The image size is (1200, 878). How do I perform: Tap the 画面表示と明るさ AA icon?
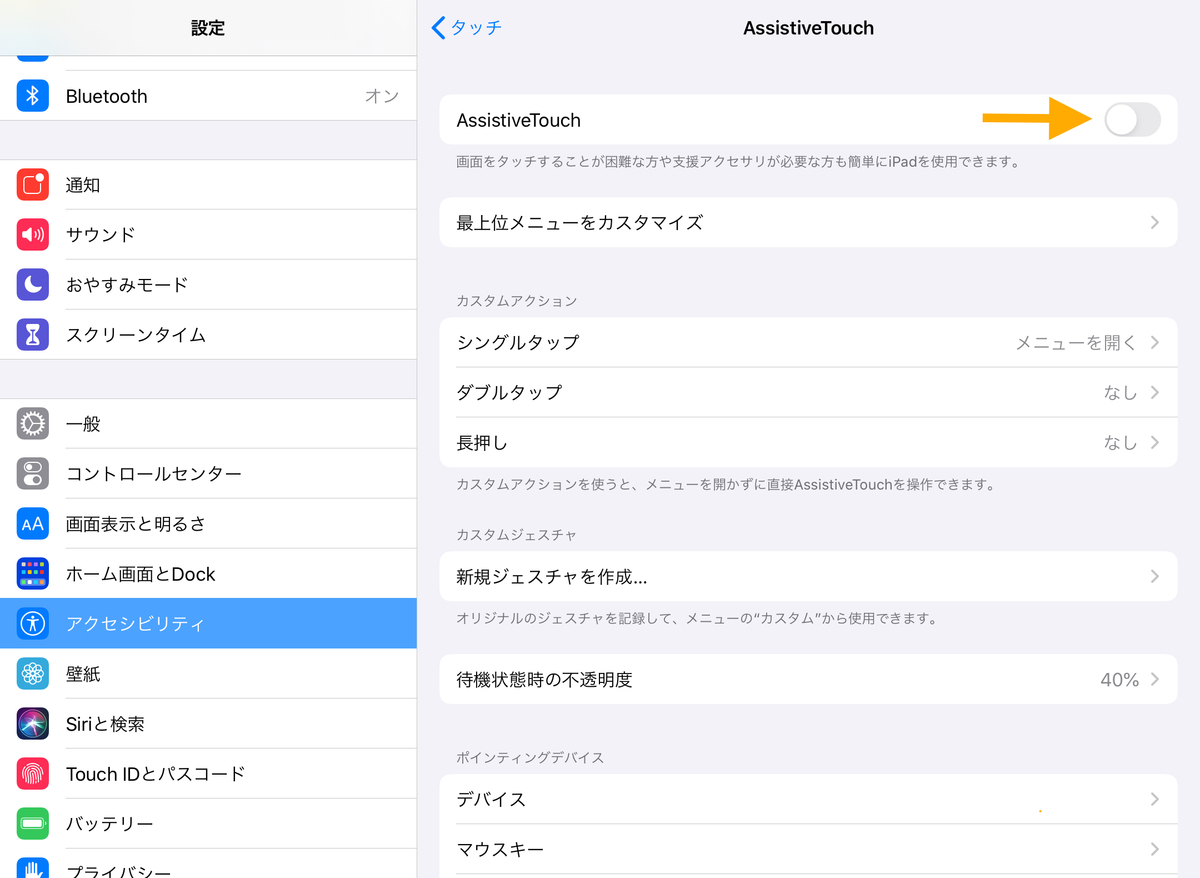pyautogui.click(x=33, y=524)
